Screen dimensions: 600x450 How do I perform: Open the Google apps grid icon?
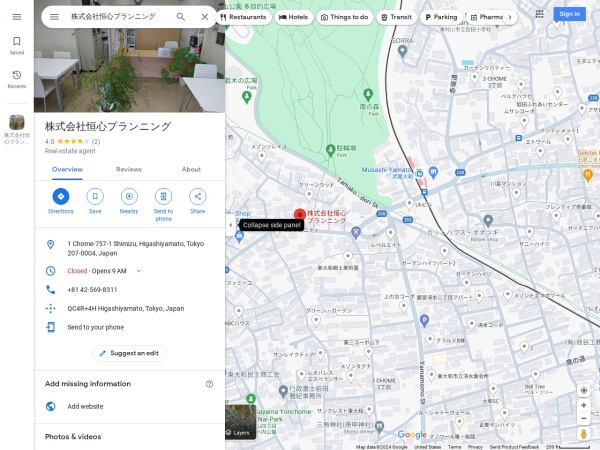point(539,14)
